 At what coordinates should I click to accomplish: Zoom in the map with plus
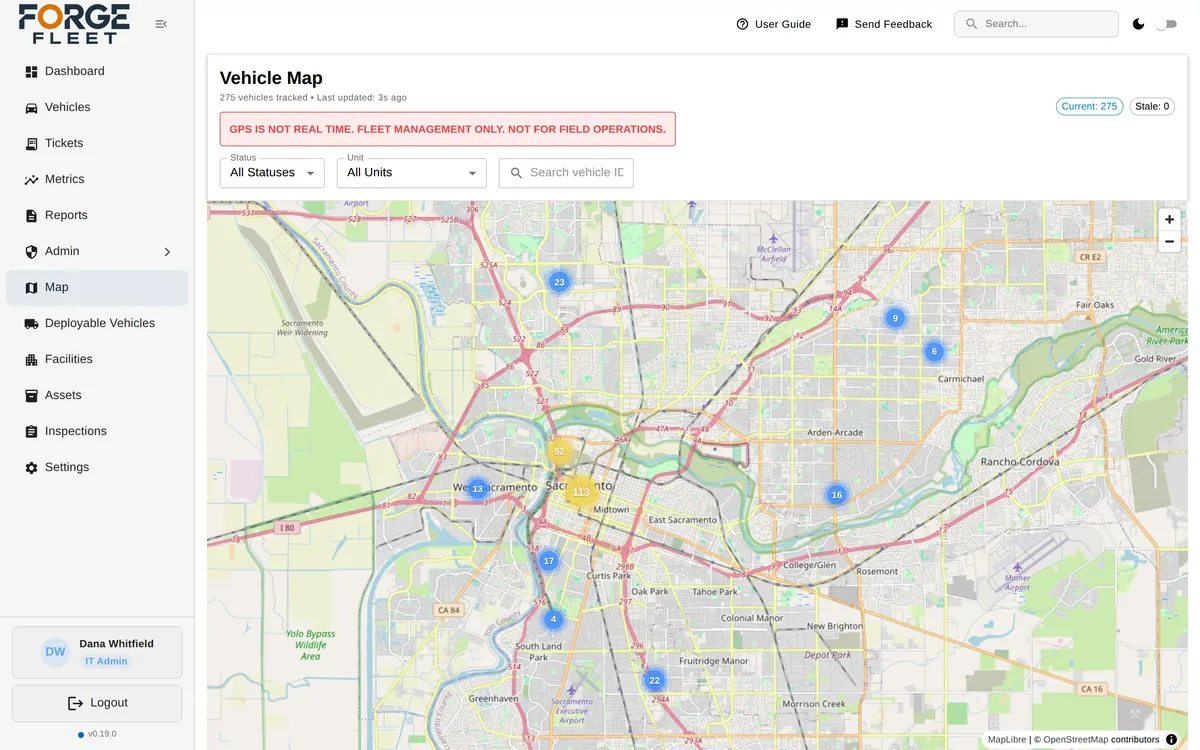coord(1169,219)
